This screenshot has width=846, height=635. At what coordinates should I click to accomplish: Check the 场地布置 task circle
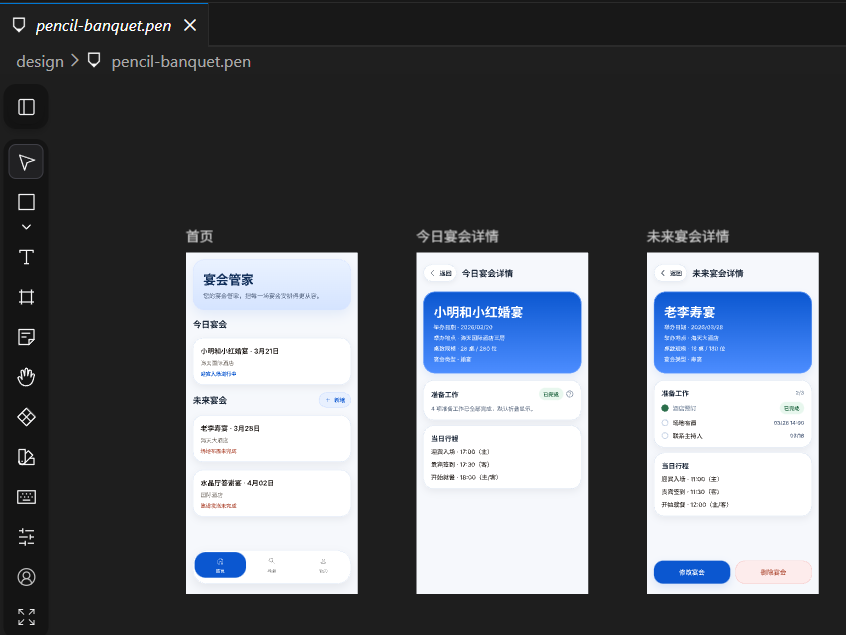coord(665,422)
